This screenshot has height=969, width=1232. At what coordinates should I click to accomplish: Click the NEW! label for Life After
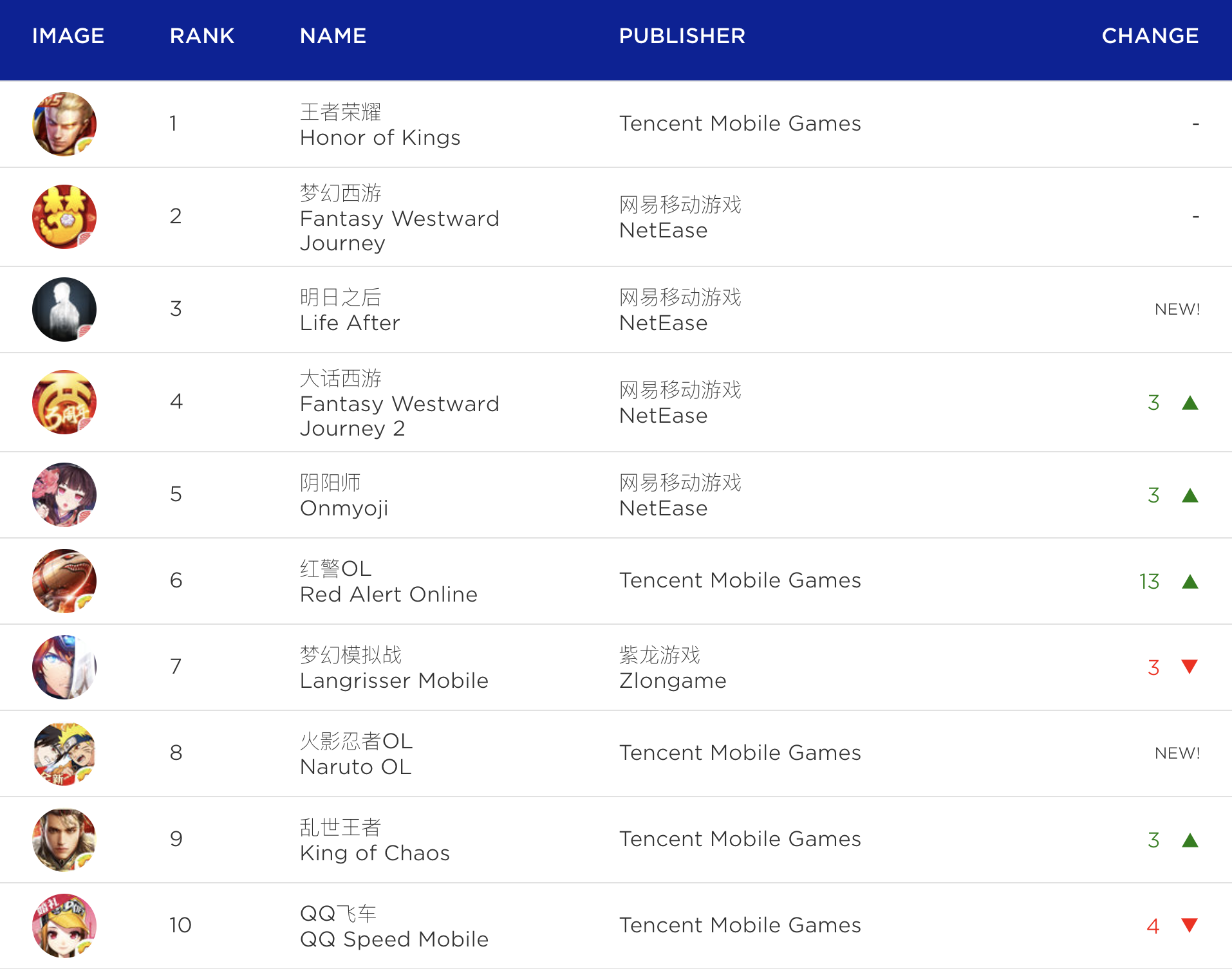[x=1177, y=309]
